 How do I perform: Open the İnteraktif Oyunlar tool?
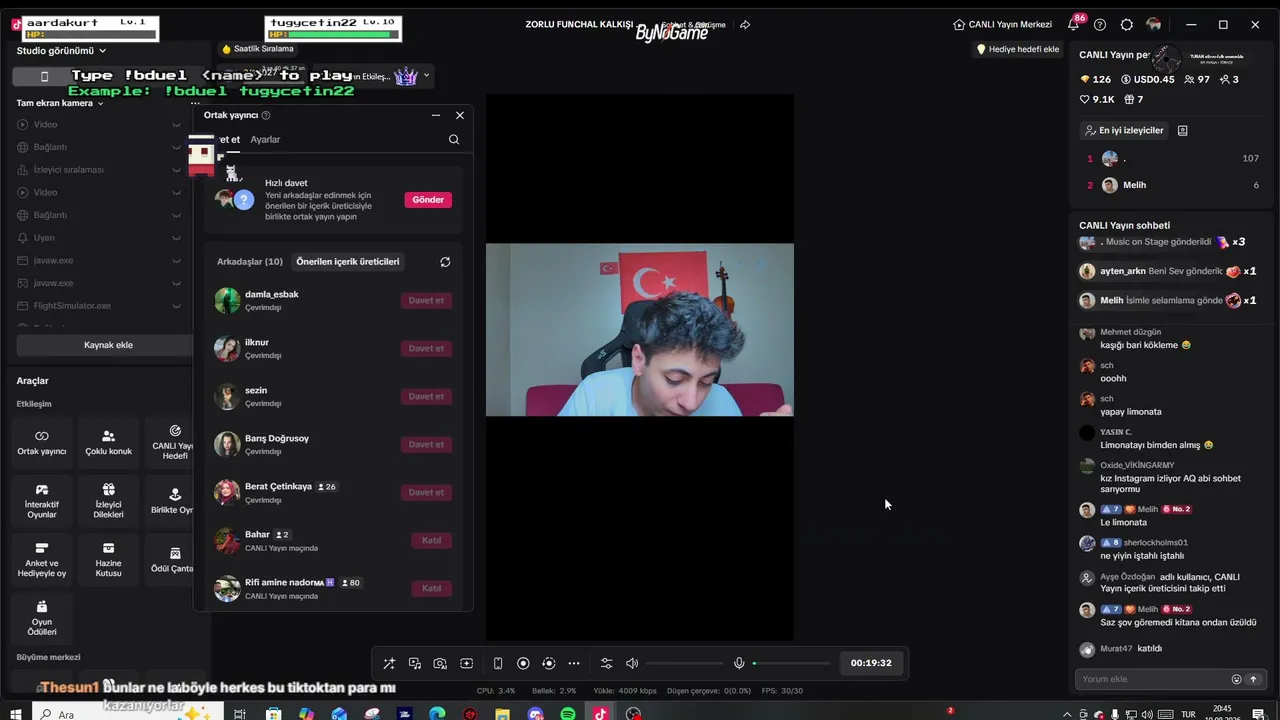pyautogui.click(x=42, y=502)
